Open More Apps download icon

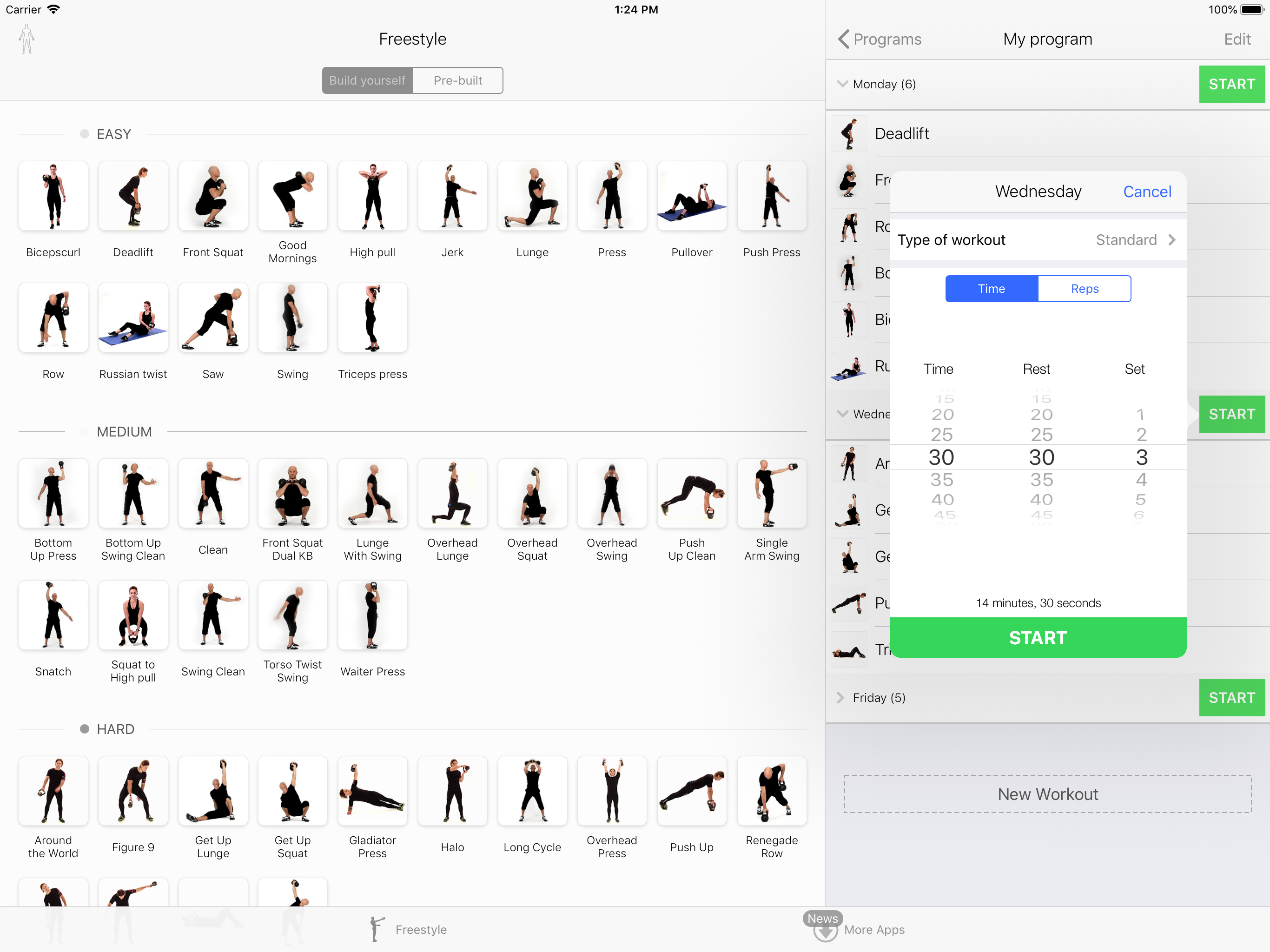tap(825, 930)
